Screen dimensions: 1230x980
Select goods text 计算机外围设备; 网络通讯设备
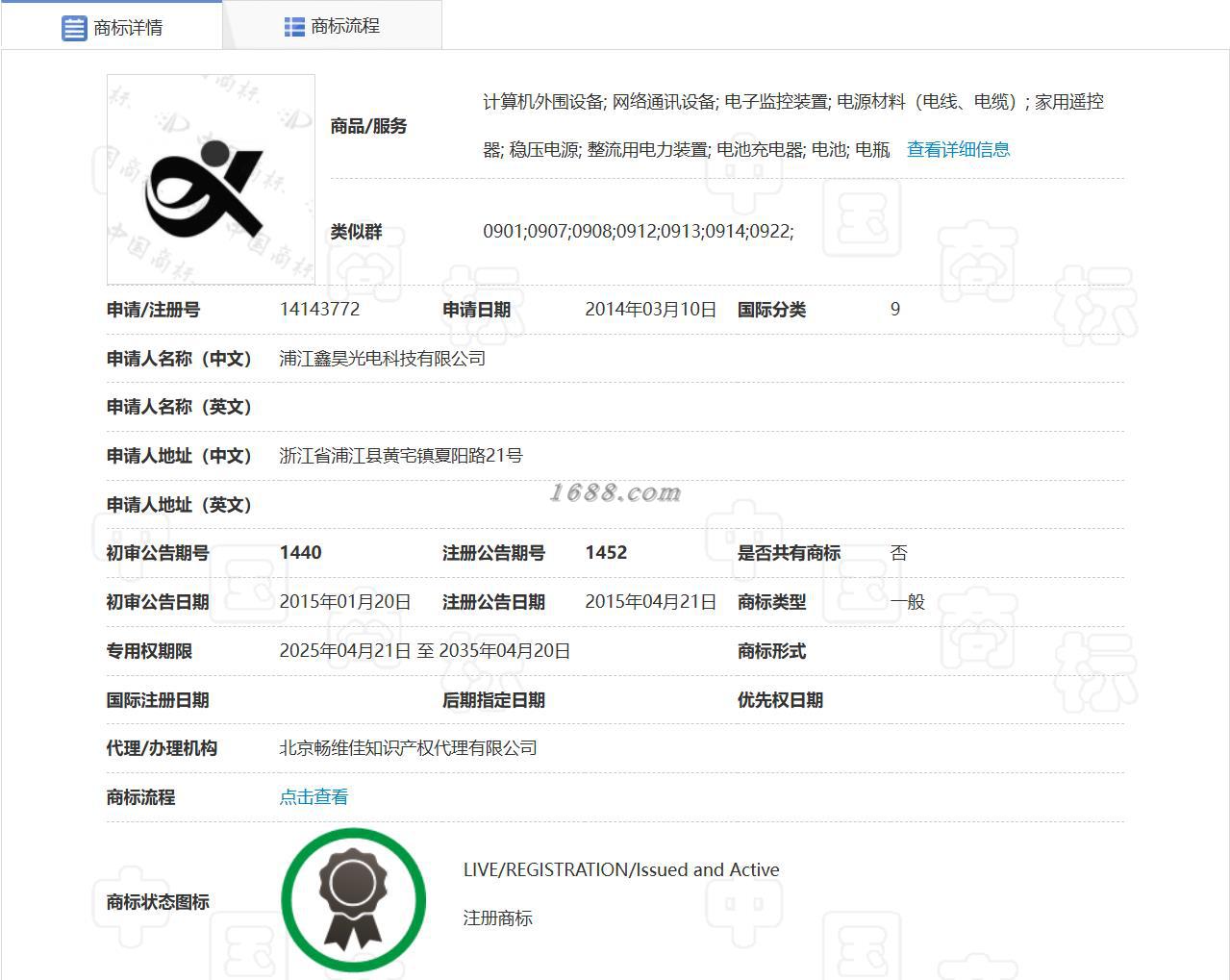600,101
